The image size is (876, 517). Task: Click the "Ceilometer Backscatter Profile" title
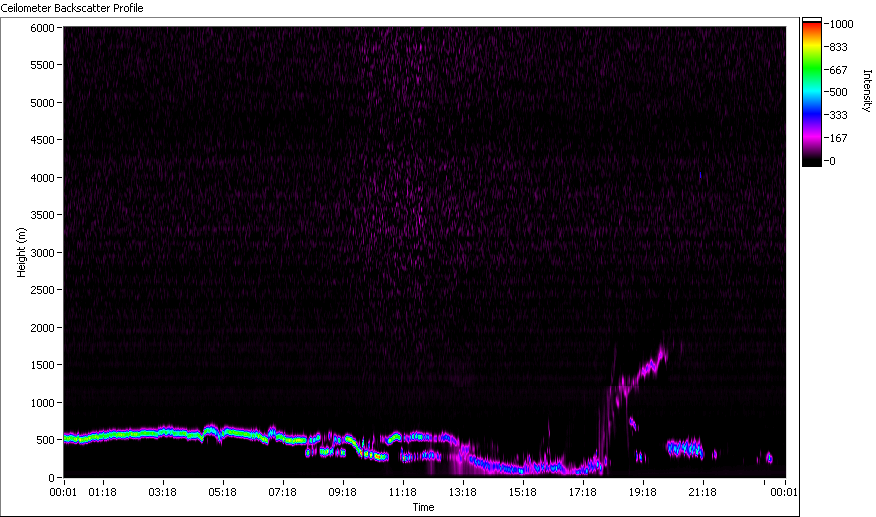point(72,8)
